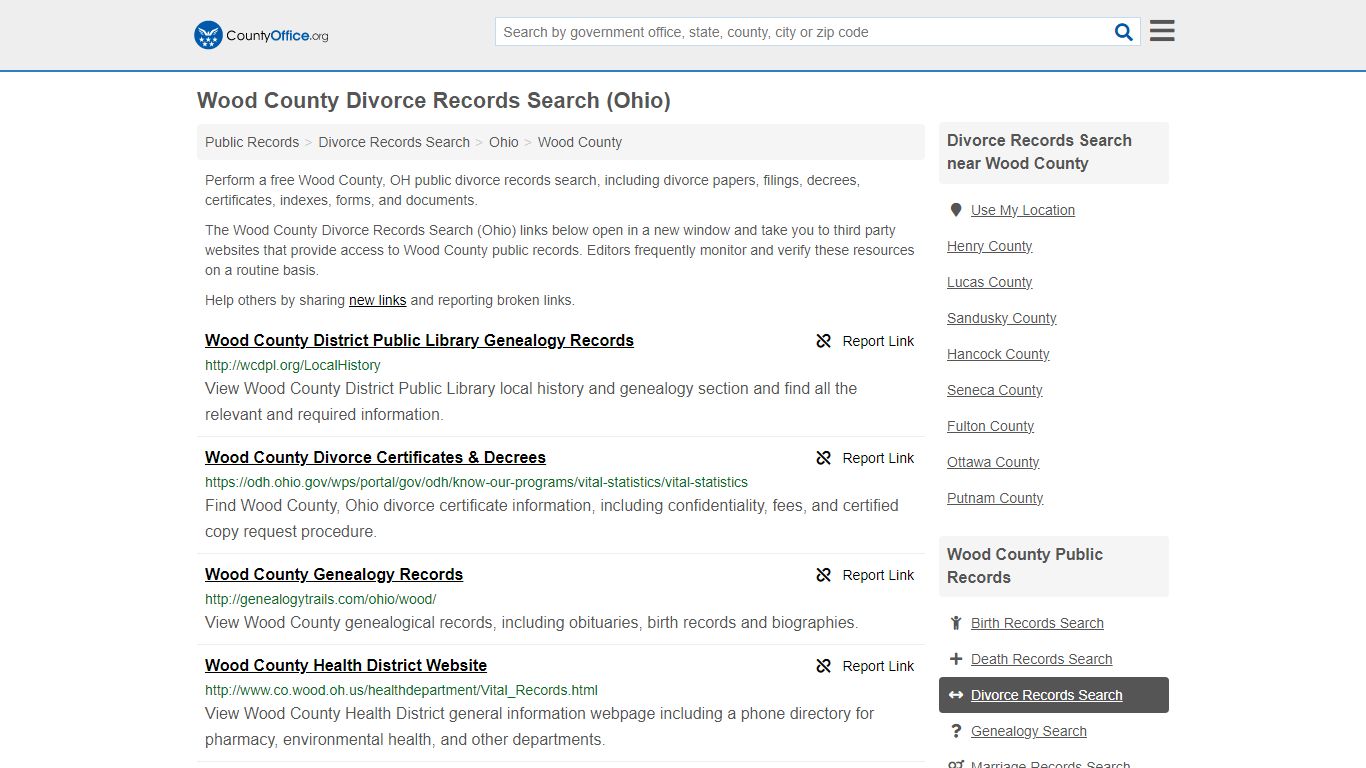Click the CountyOffice.org logo
Image resolution: width=1366 pixels, height=768 pixels.
point(261,35)
